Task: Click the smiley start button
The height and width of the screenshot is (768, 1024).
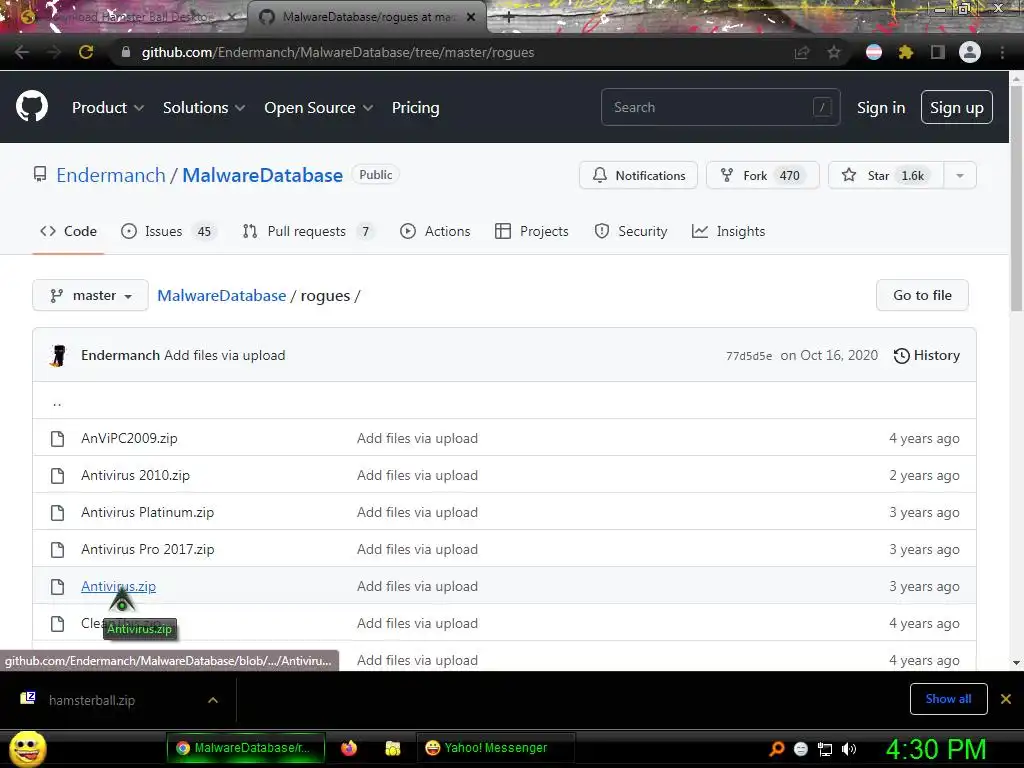Action: [27, 748]
